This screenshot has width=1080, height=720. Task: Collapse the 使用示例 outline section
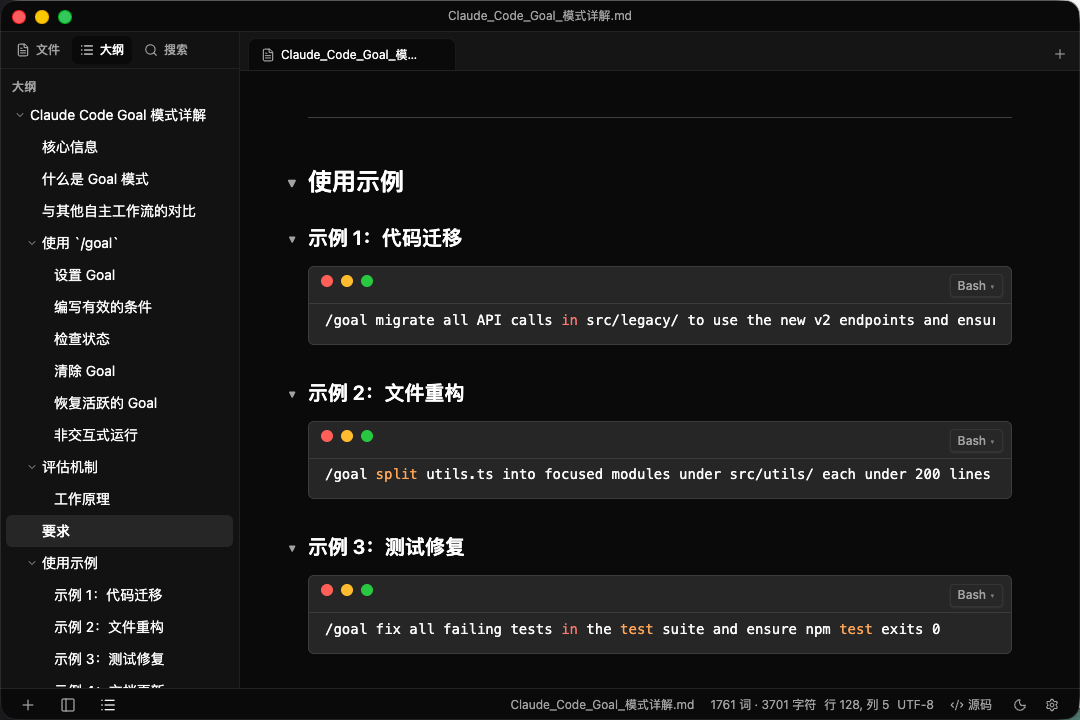[x=32, y=563]
